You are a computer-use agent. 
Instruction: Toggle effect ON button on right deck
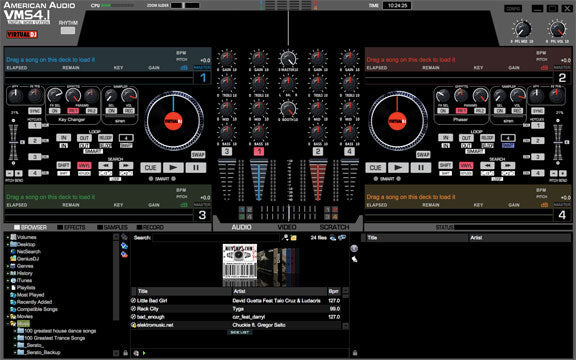coord(443,111)
